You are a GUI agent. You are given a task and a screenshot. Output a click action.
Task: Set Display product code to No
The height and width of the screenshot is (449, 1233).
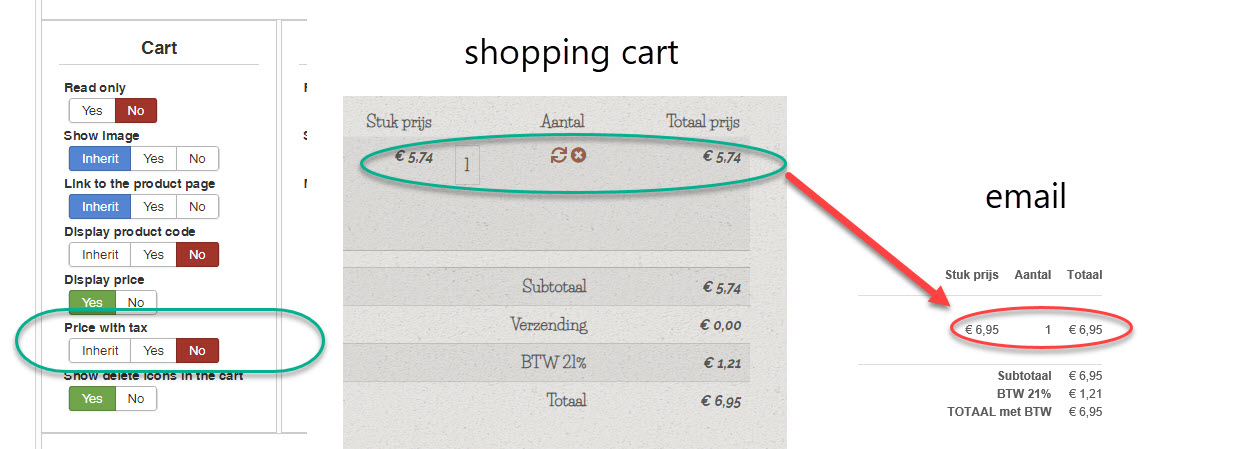coord(197,255)
